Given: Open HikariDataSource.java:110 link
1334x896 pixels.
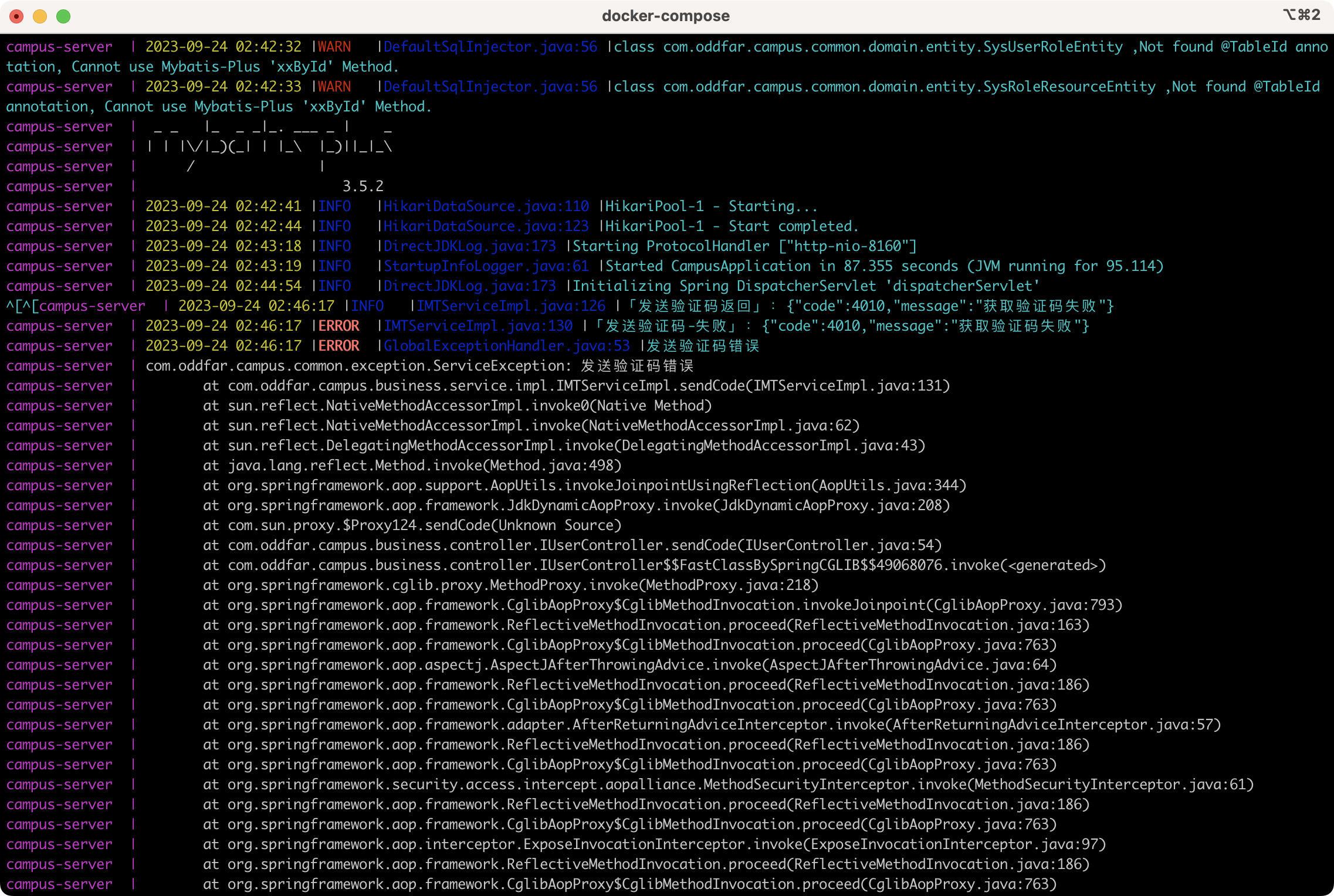Looking at the screenshot, I should (x=486, y=206).
